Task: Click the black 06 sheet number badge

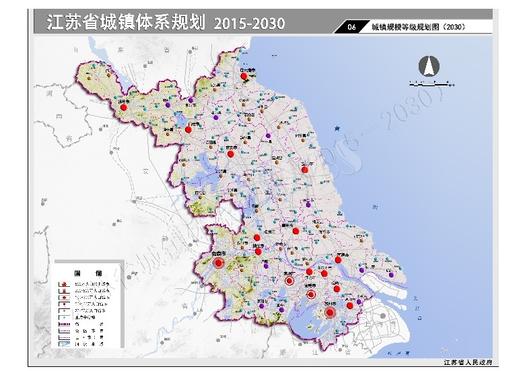Action: tap(351, 27)
